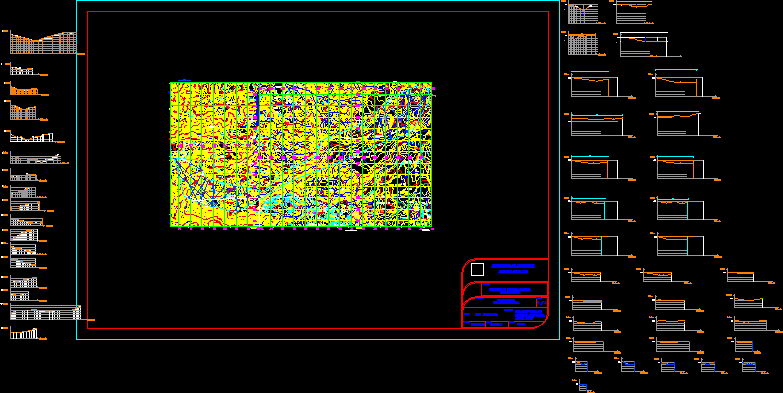Select the solid orange profile in left column

coord(24,91)
